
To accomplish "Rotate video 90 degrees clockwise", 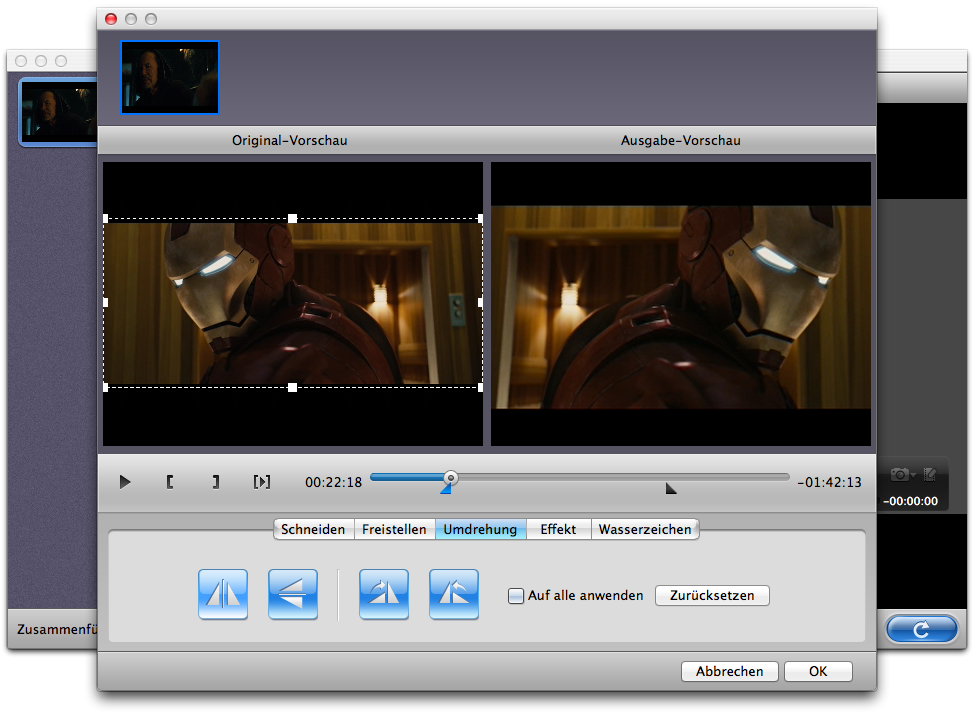I will tap(384, 595).
